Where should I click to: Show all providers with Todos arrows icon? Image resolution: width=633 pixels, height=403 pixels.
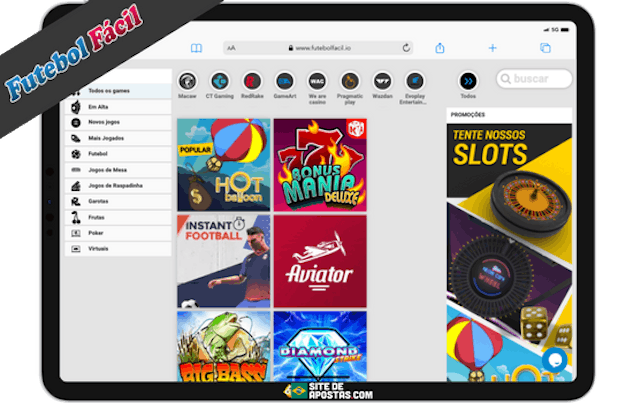(468, 81)
